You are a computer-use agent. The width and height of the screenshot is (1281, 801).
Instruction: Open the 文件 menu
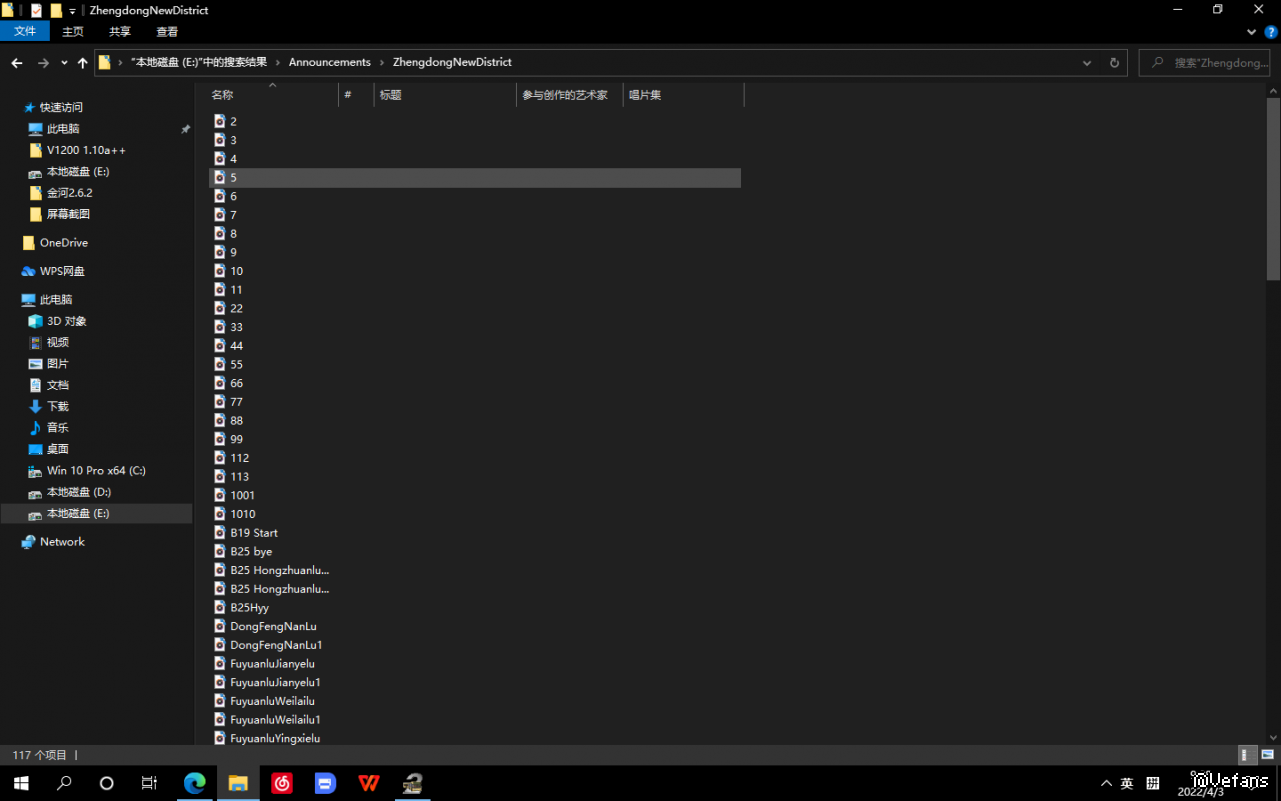pyautogui.click(x=25, y=32)
